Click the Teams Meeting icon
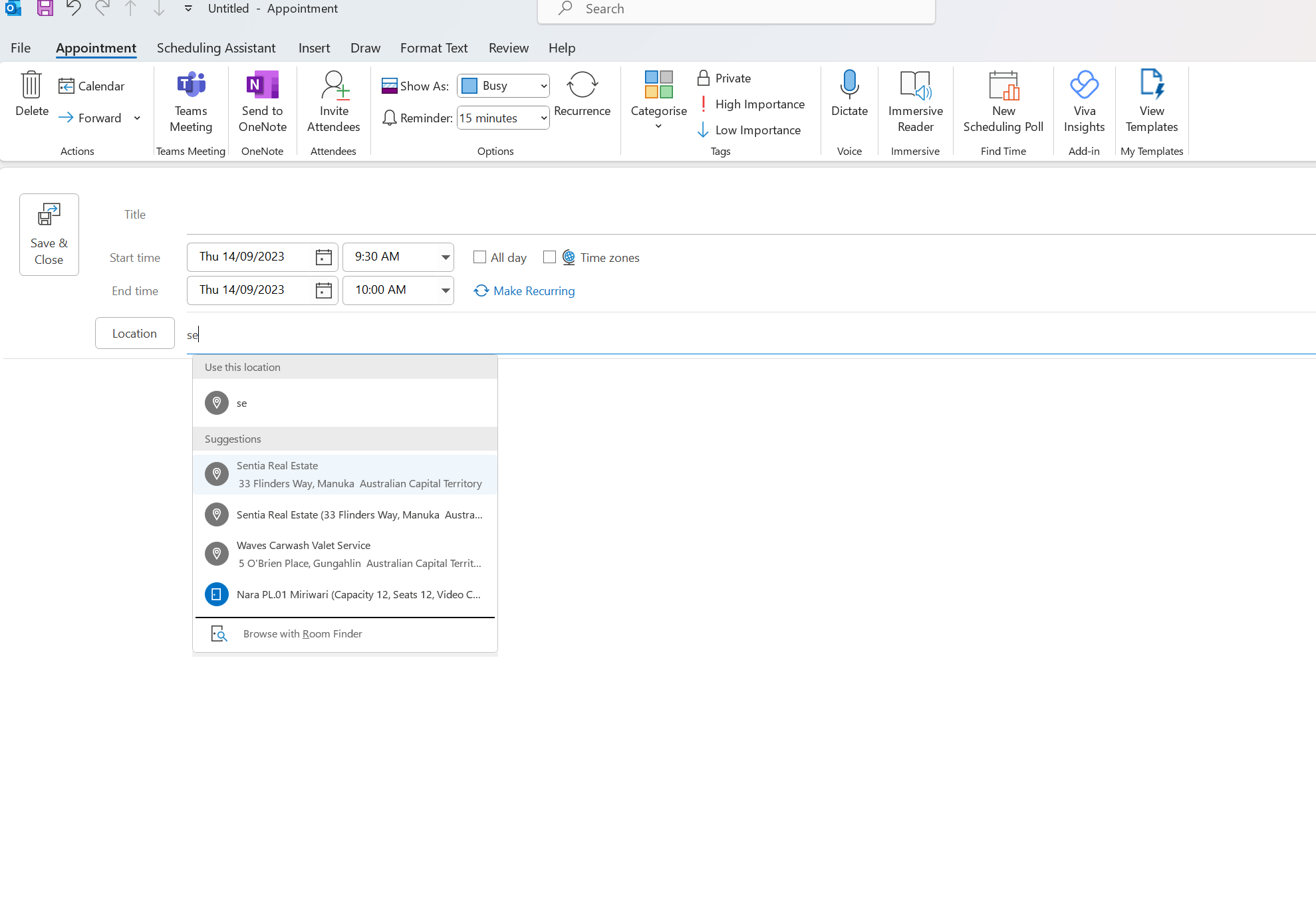The height and width of the screenshot is (904, 1316). (191, 85)
